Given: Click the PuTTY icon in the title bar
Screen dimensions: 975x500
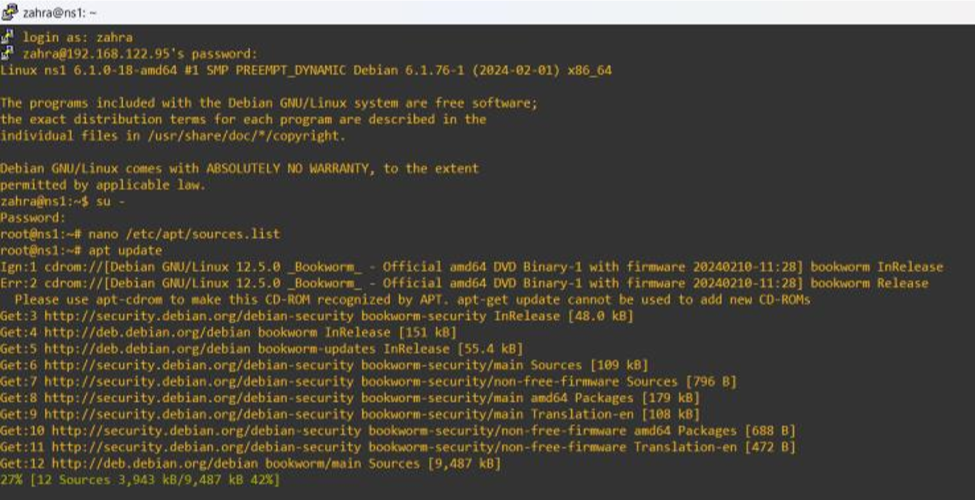Looking at the screenshot, I should pos(9,11).
